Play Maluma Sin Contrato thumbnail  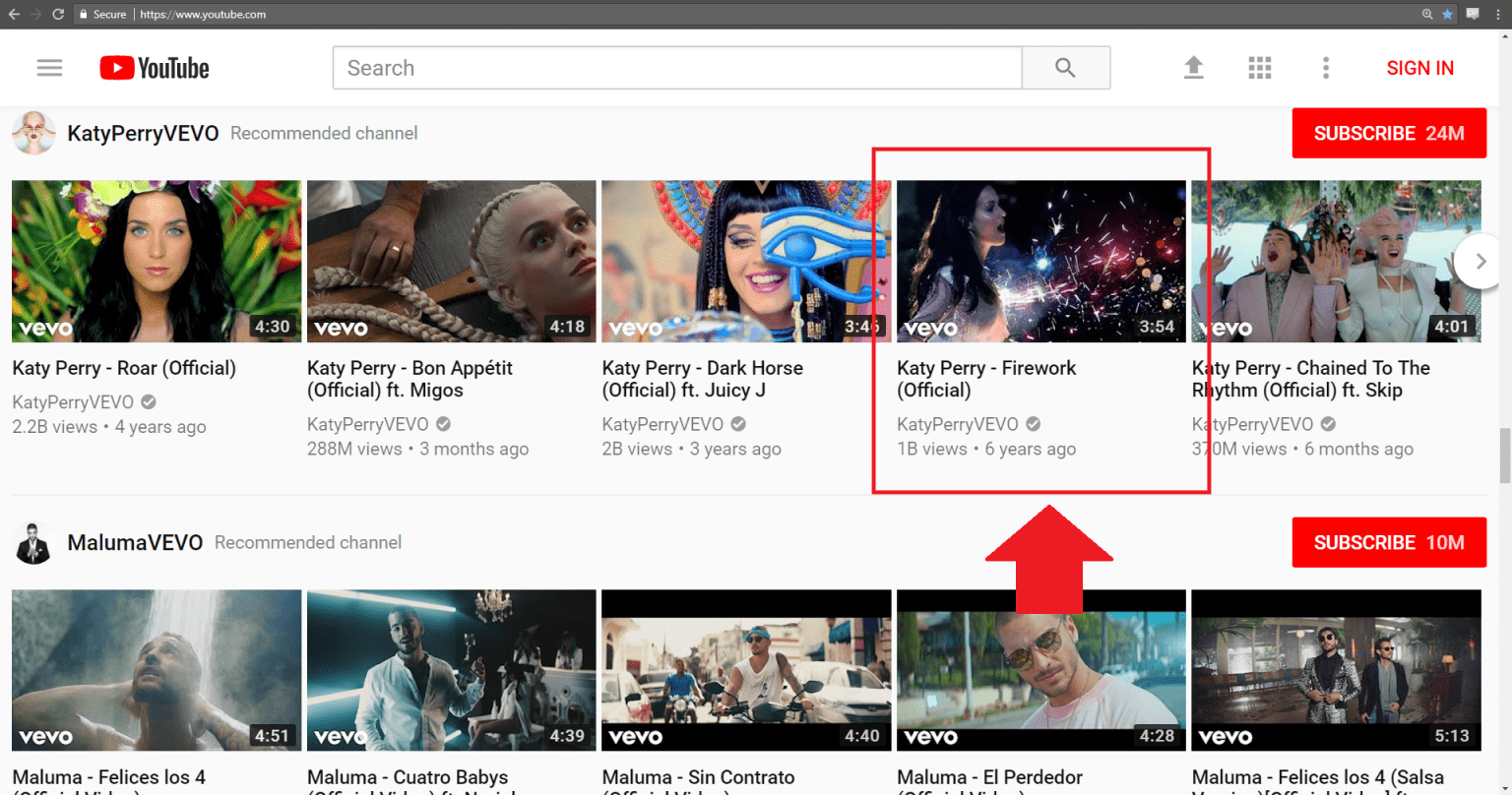pos(746,670)
